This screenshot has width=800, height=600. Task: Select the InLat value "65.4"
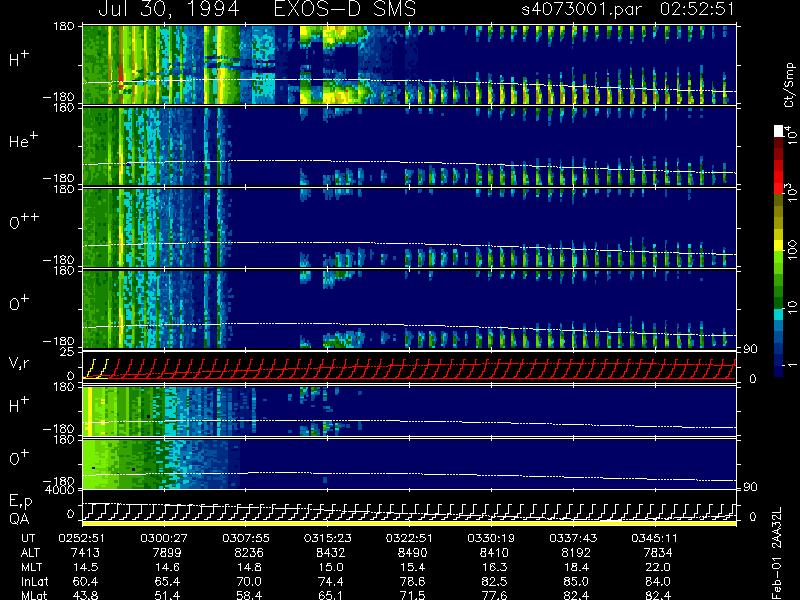(167, 581)
